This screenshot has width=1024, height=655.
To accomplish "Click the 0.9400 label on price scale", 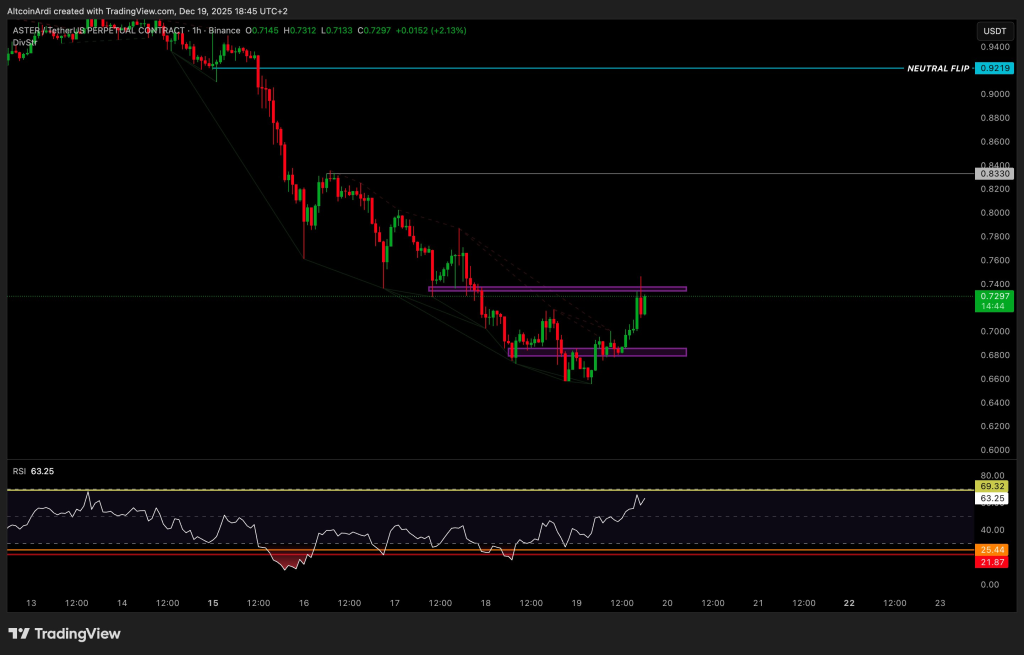I will (994, 47).
